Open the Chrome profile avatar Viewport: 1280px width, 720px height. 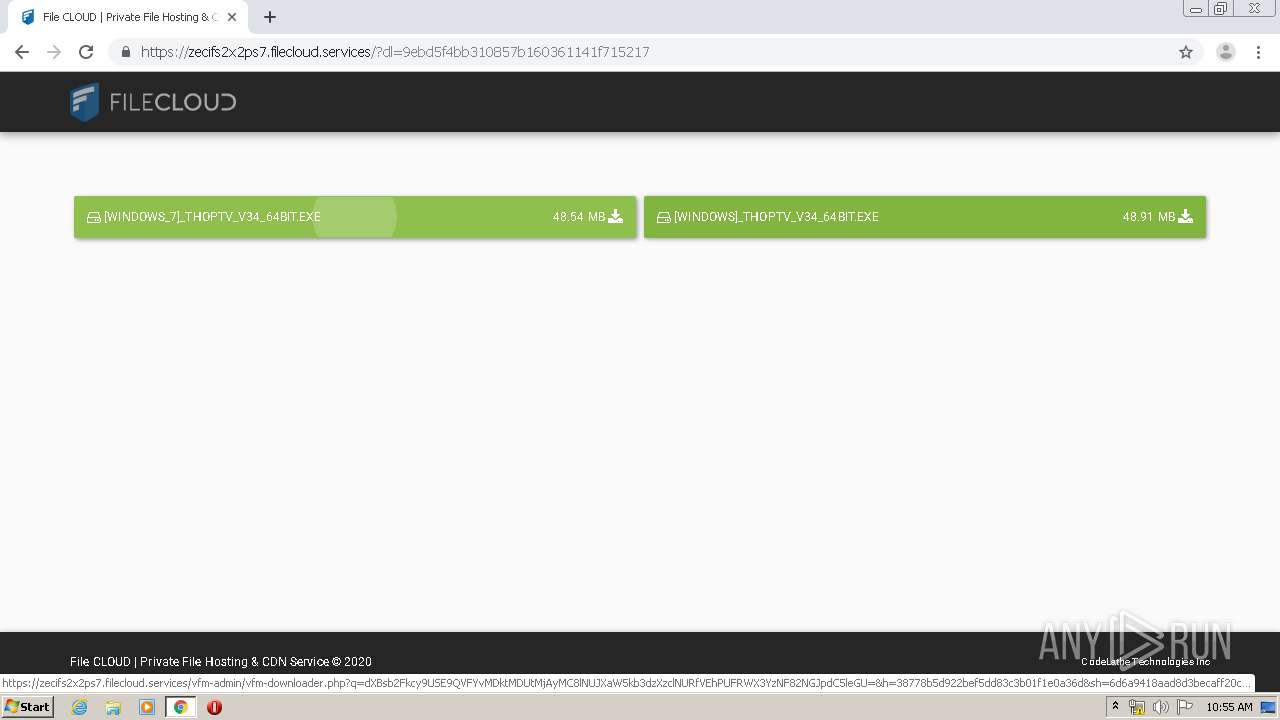pyautogui.click(x=1226, y=52)
